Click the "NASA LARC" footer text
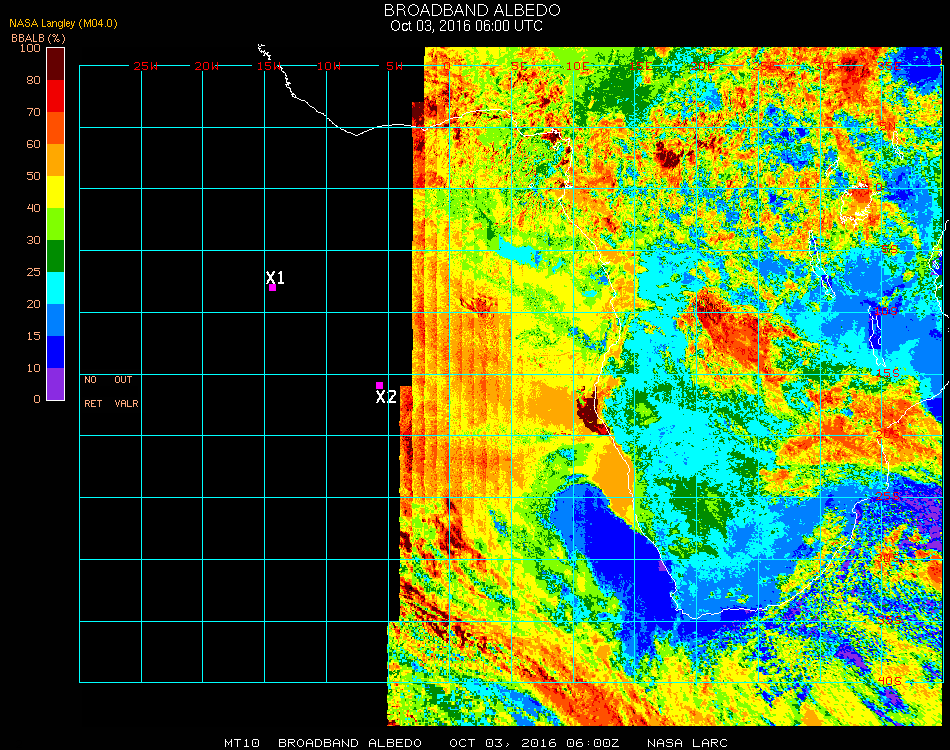 687,743
